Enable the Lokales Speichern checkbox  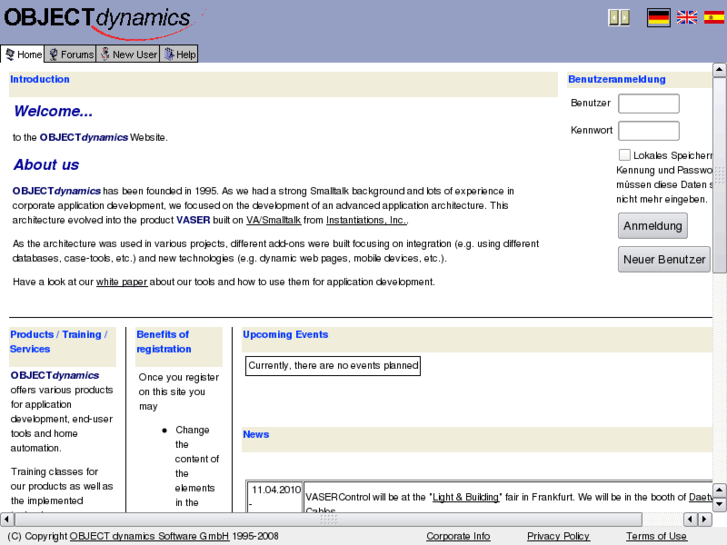pos(625,155)
